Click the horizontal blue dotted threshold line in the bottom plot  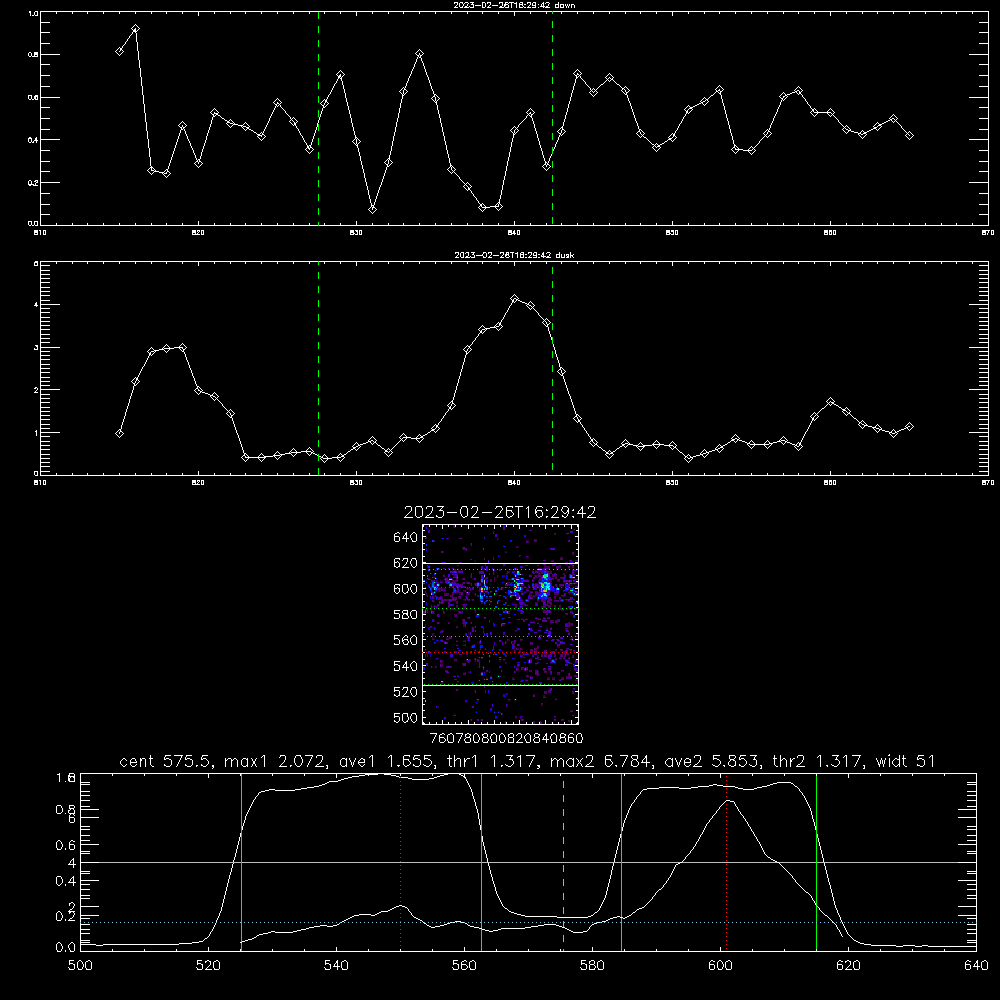coord(528,922)
